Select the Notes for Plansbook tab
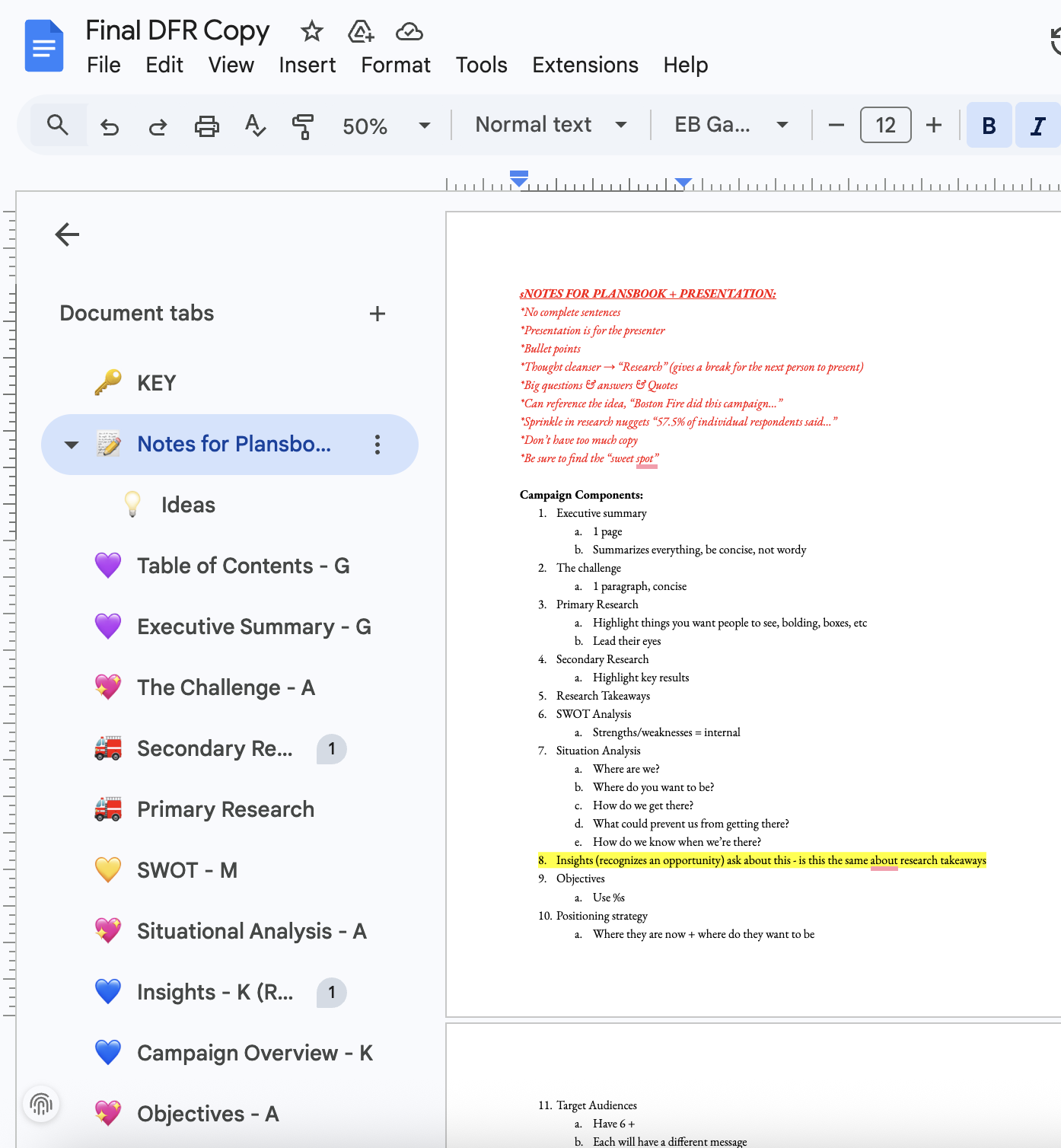Image resolution: width=1061 pixels, height=1148 pixels. pos(230,445)
